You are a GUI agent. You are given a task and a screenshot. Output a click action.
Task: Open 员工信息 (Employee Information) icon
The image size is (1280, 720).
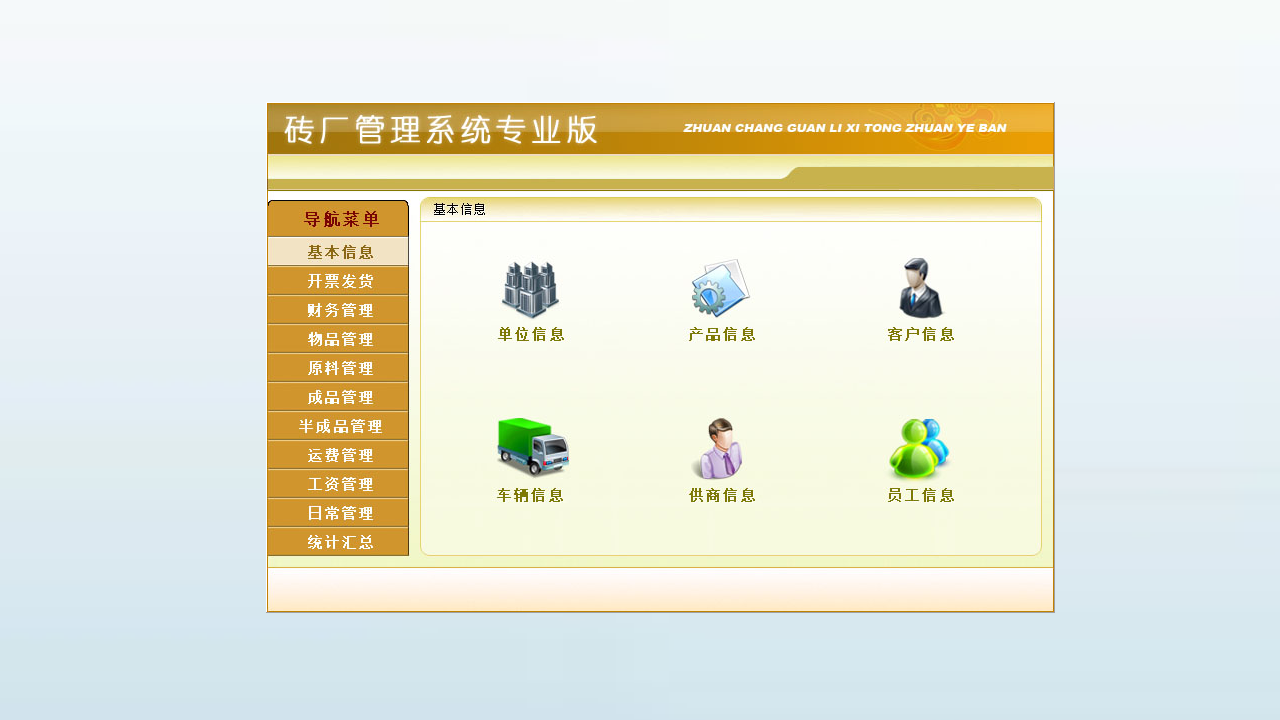pos(920,447)
